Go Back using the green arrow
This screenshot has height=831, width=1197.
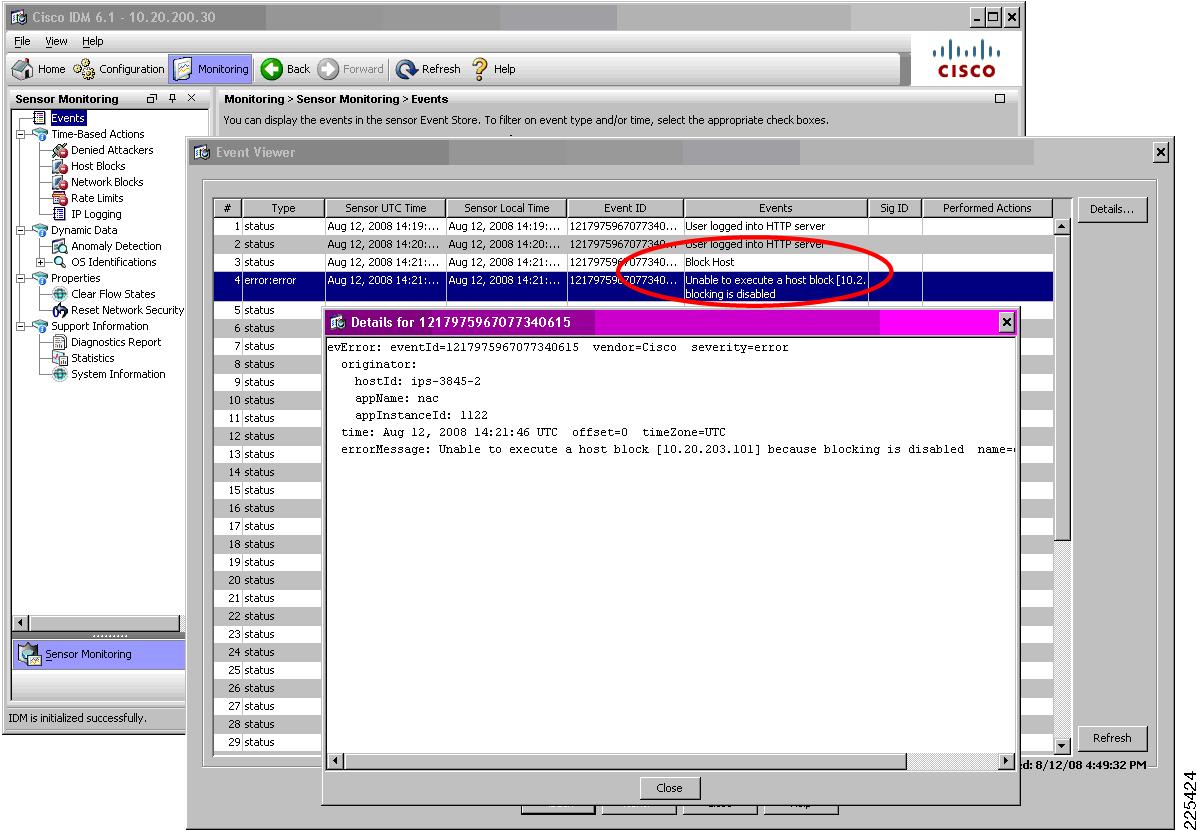[285, 69]
